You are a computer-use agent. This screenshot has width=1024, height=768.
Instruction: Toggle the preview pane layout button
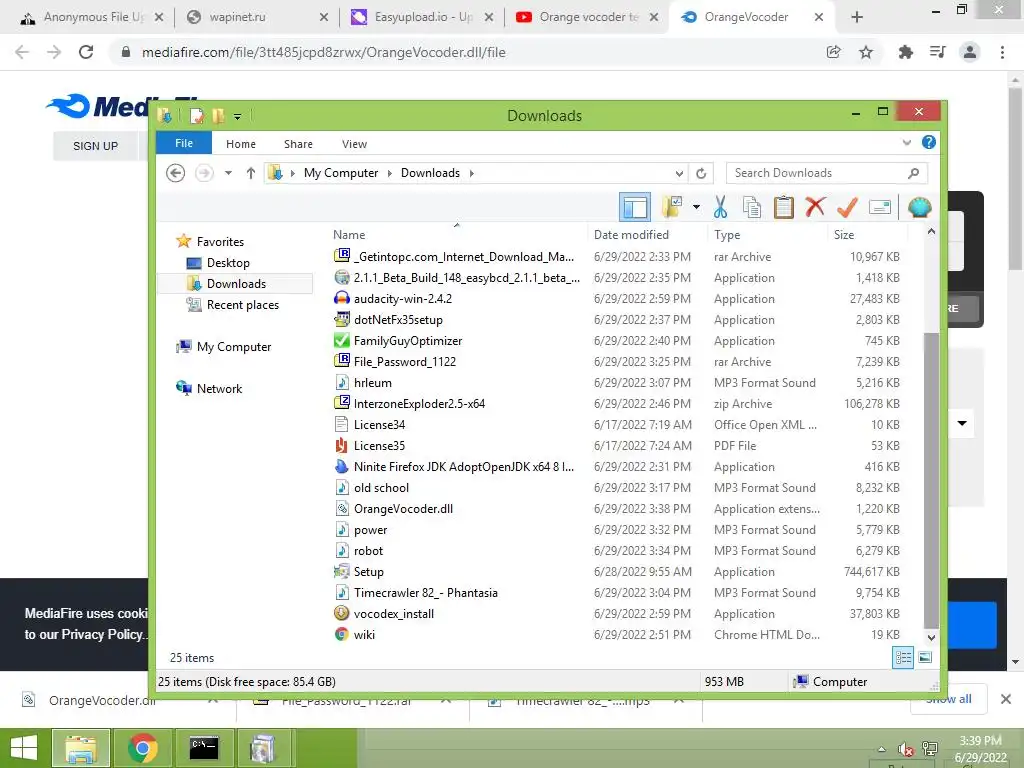[x=634, y=208]
